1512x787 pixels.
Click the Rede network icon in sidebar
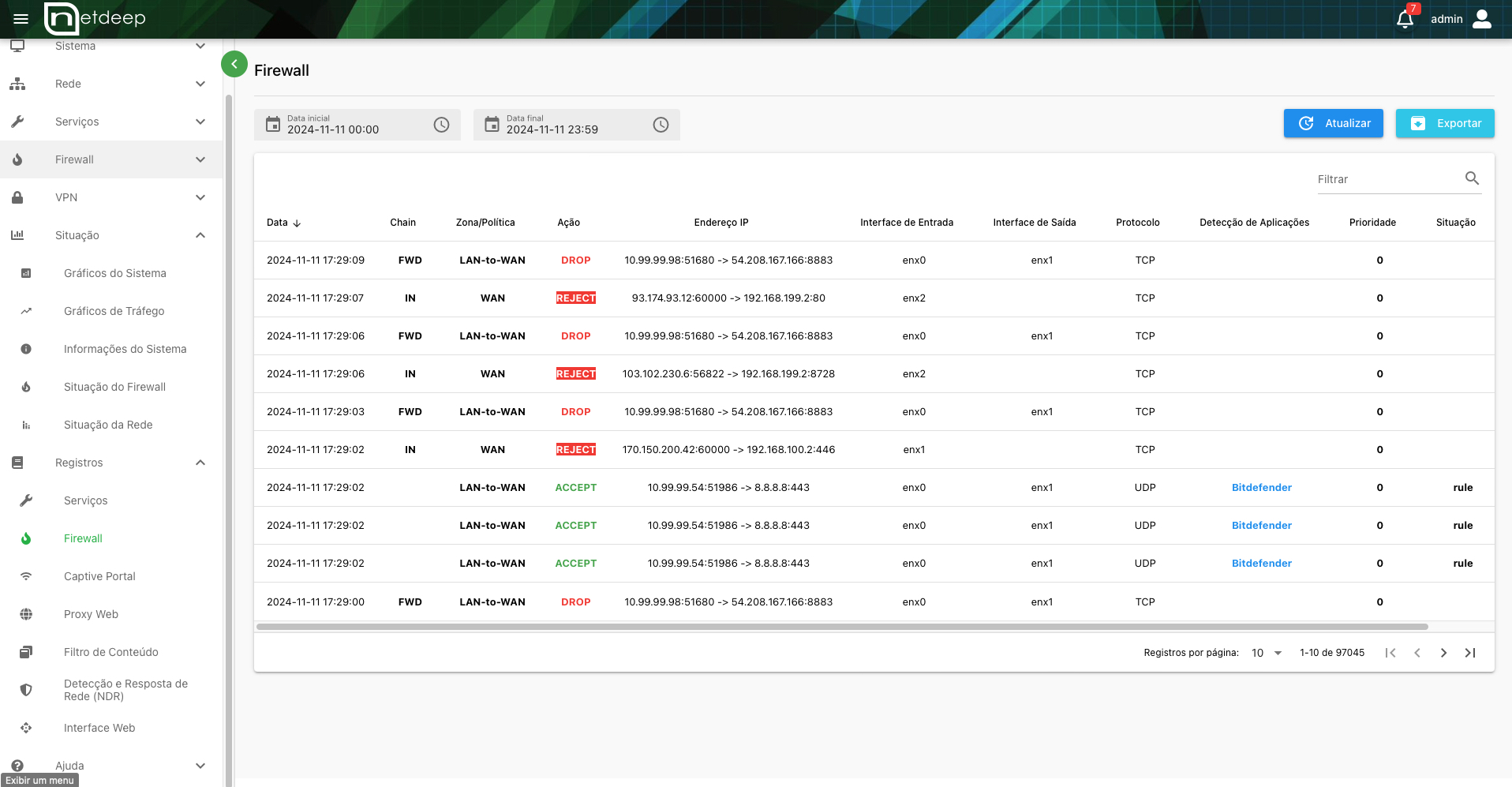click(x=17, y=84)
